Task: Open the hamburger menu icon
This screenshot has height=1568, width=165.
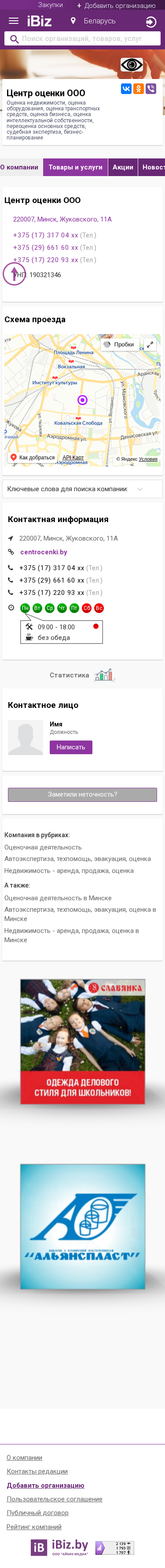Action: [x=13, y=21]
